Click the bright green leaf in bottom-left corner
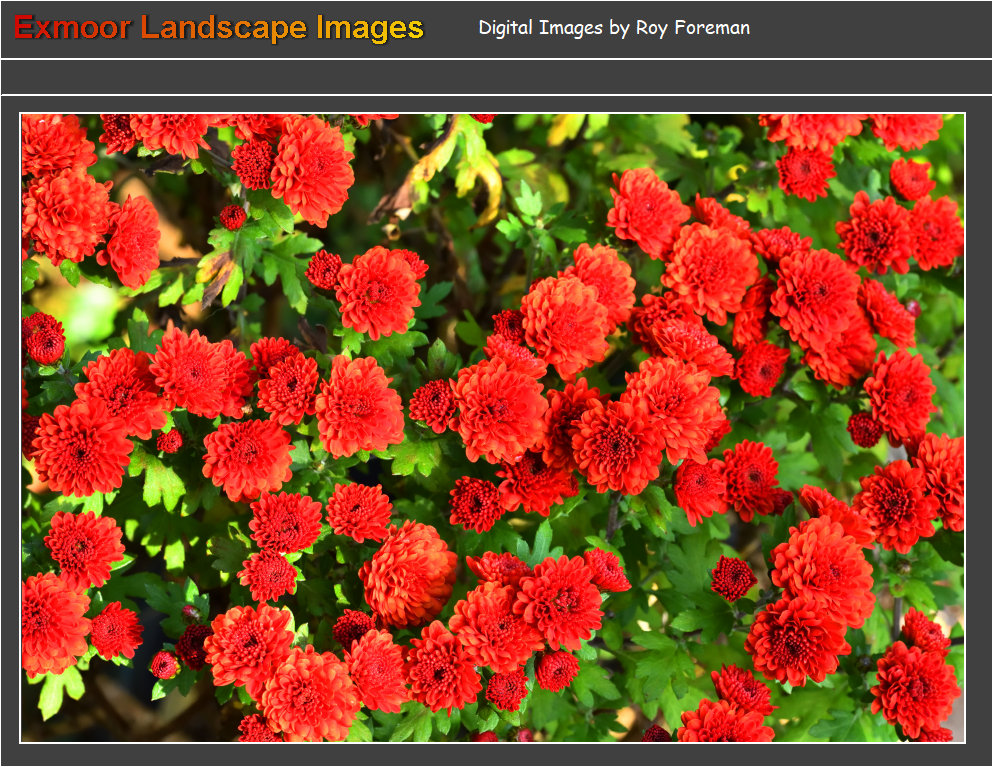993x767 pixels. point(55,690)
